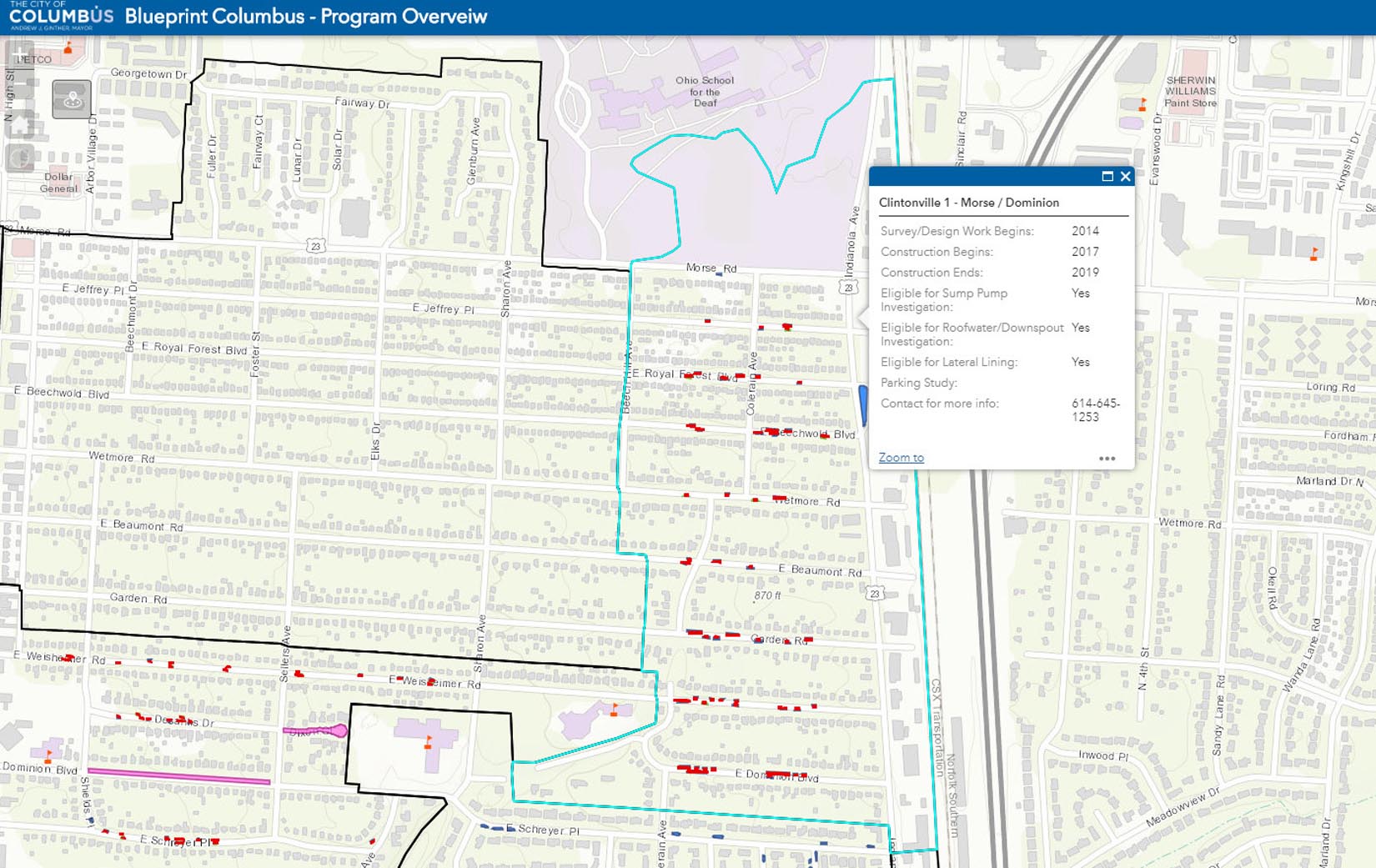1376x868 pixels.
Task: Click the popup title Clintonville 1 - Morse / Dominion
Action: click(x=968, y=203)
